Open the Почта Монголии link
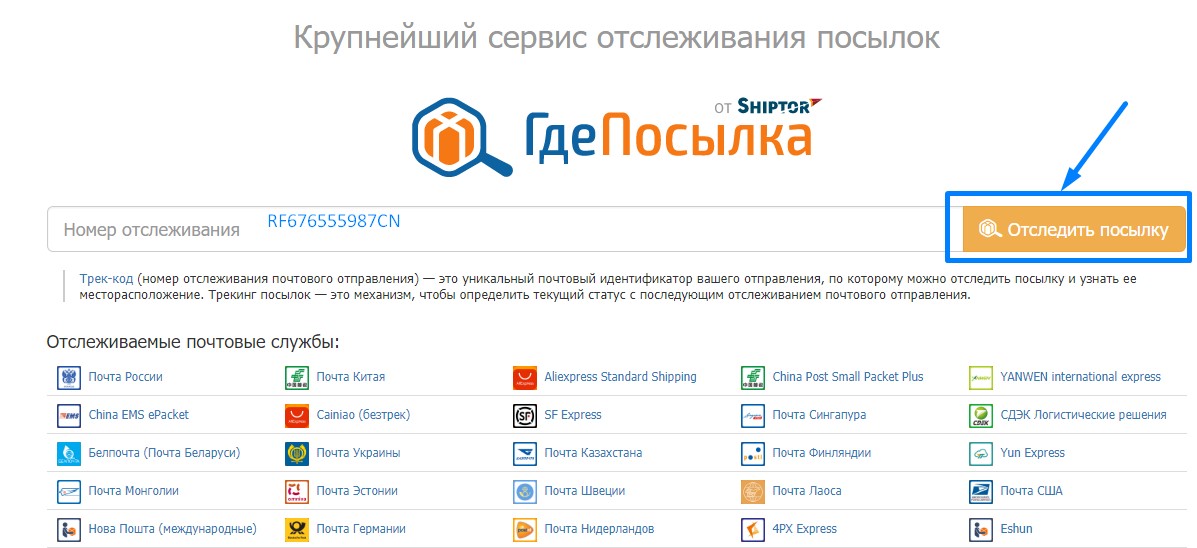 (x=134, y=492)
